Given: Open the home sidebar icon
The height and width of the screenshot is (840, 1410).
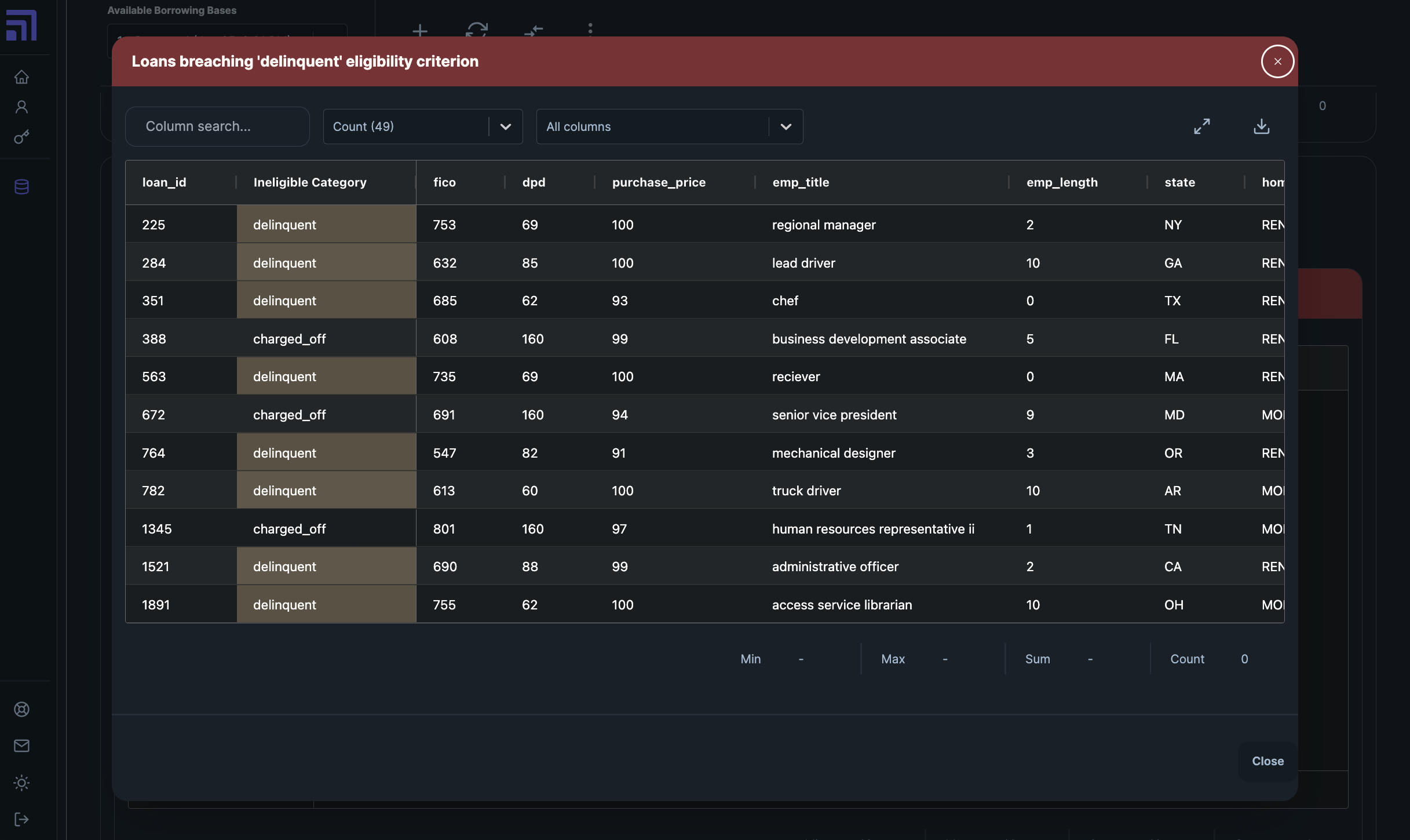Looking at the screenshot, I should click(21, 77).
